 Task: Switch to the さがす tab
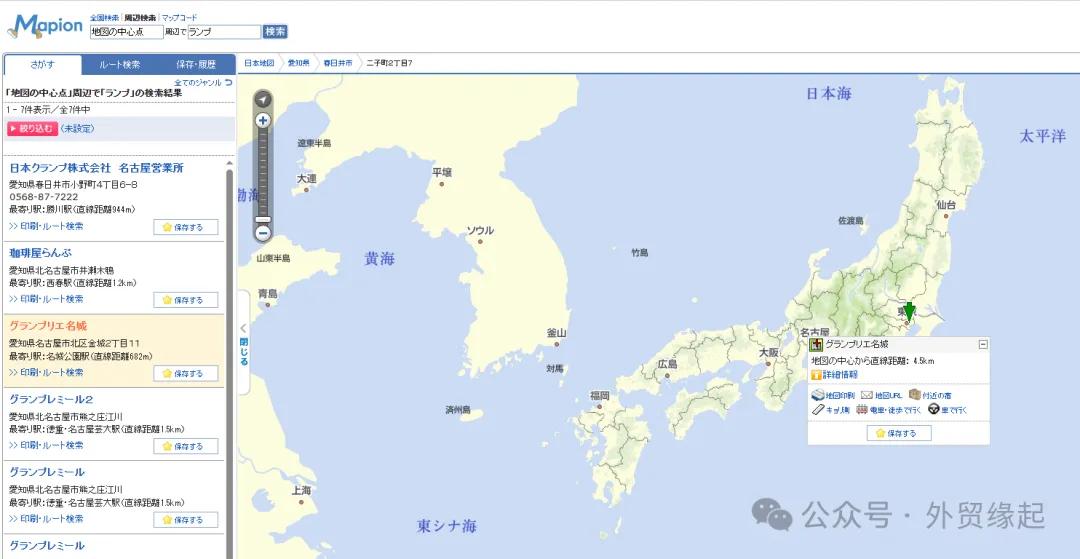click(42, 65)
